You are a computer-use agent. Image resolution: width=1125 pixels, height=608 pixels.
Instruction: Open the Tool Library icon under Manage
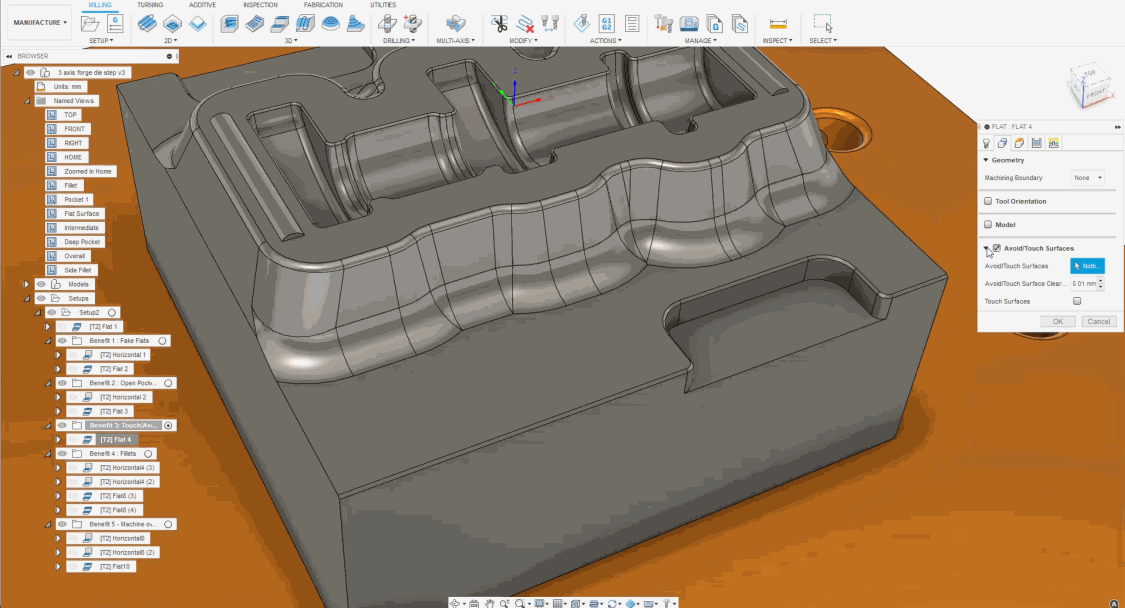(x=663, y=23)
